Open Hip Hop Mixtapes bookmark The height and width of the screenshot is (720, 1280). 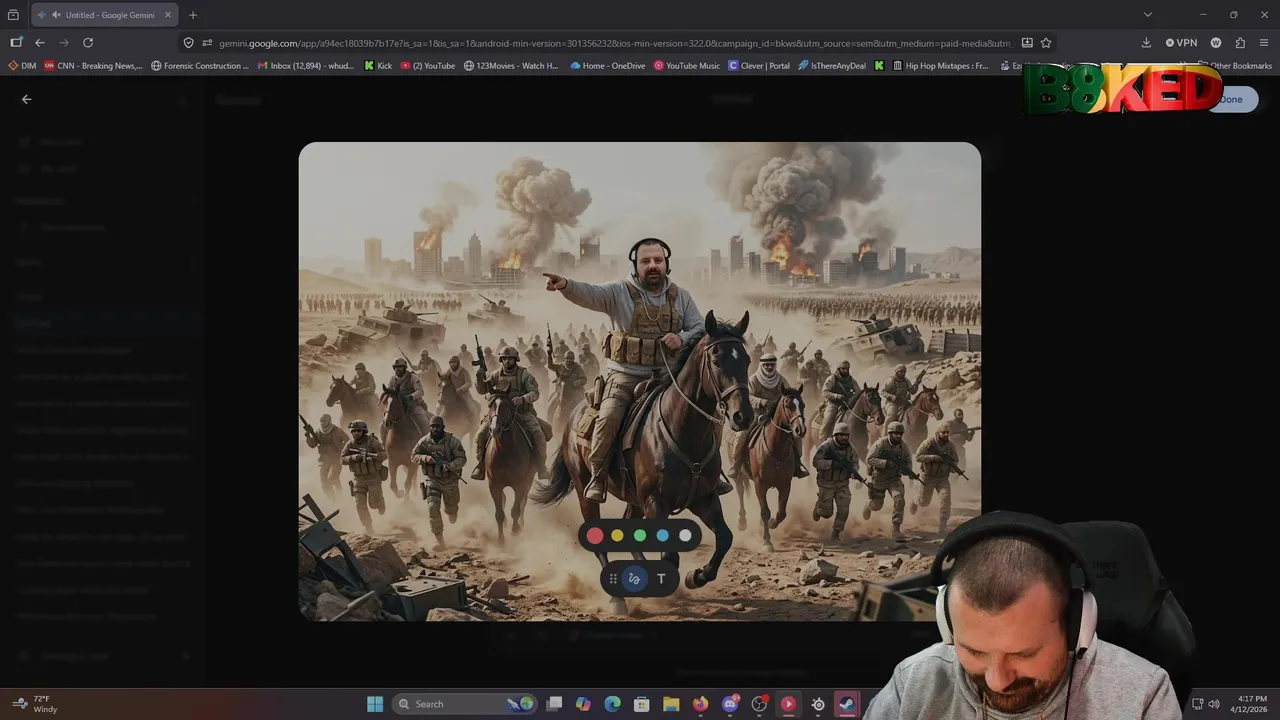[x=940, y=66]
